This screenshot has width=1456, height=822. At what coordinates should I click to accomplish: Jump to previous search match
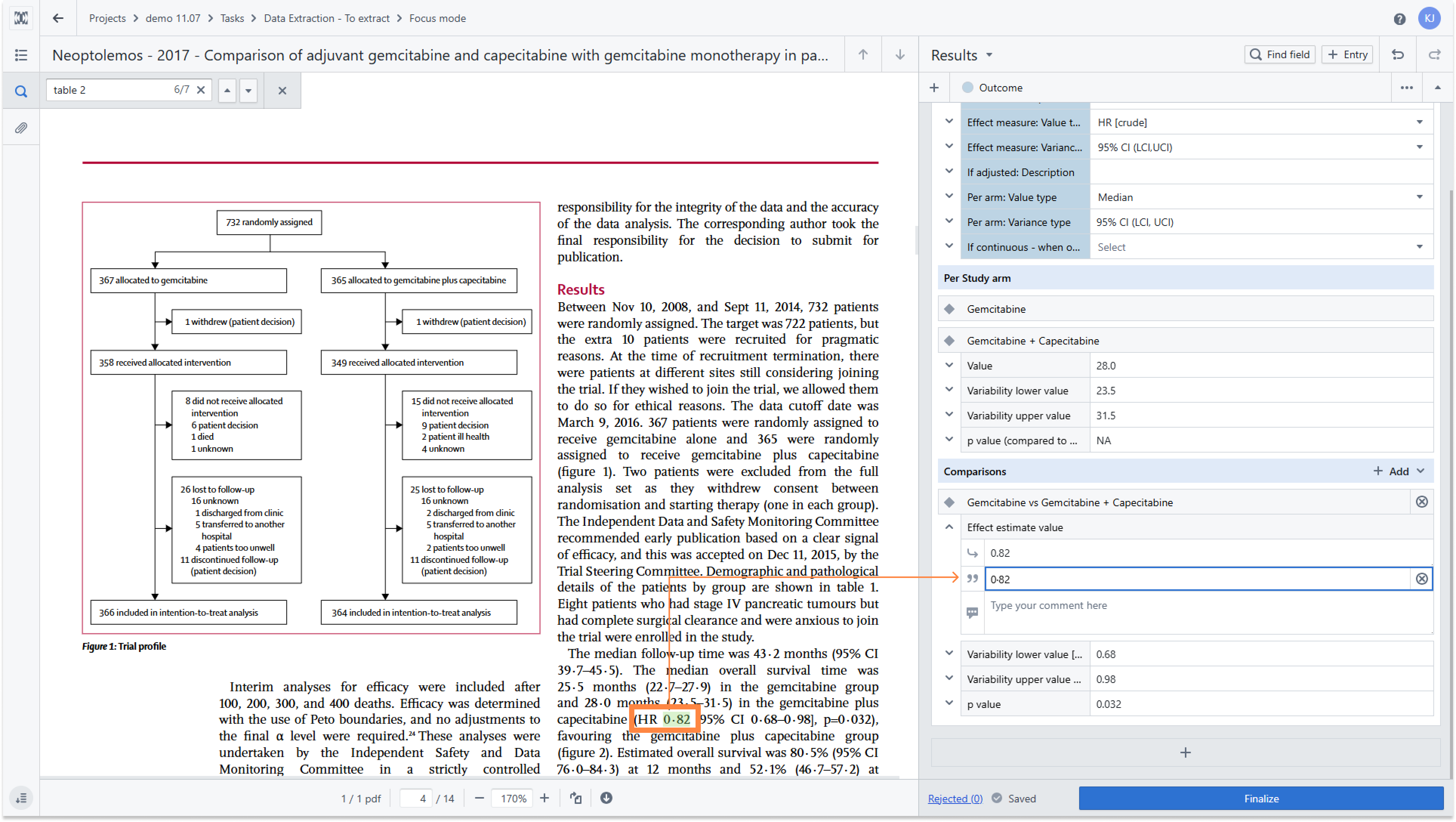[227, 90]
